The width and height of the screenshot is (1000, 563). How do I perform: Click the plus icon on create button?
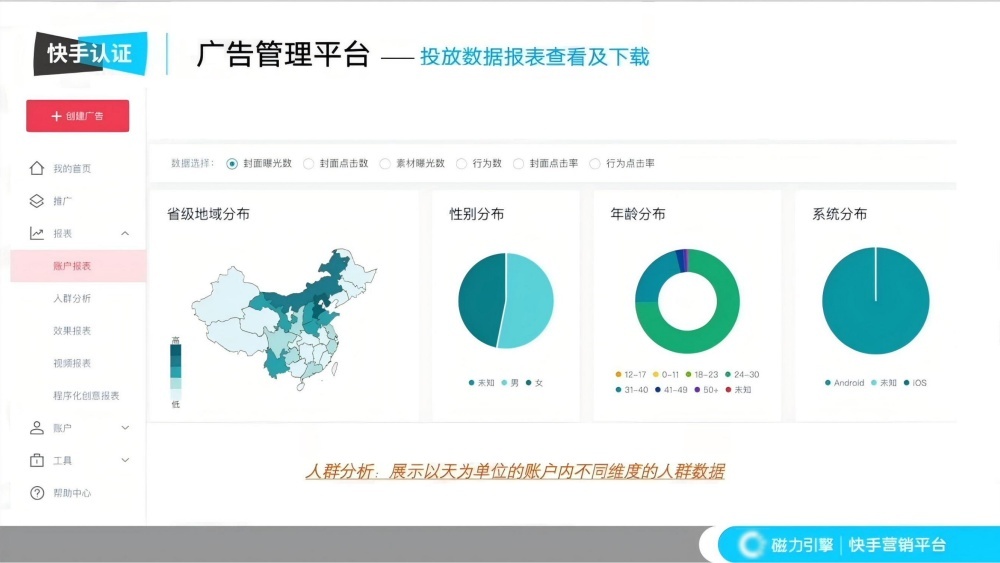click(x=56, y=116)
